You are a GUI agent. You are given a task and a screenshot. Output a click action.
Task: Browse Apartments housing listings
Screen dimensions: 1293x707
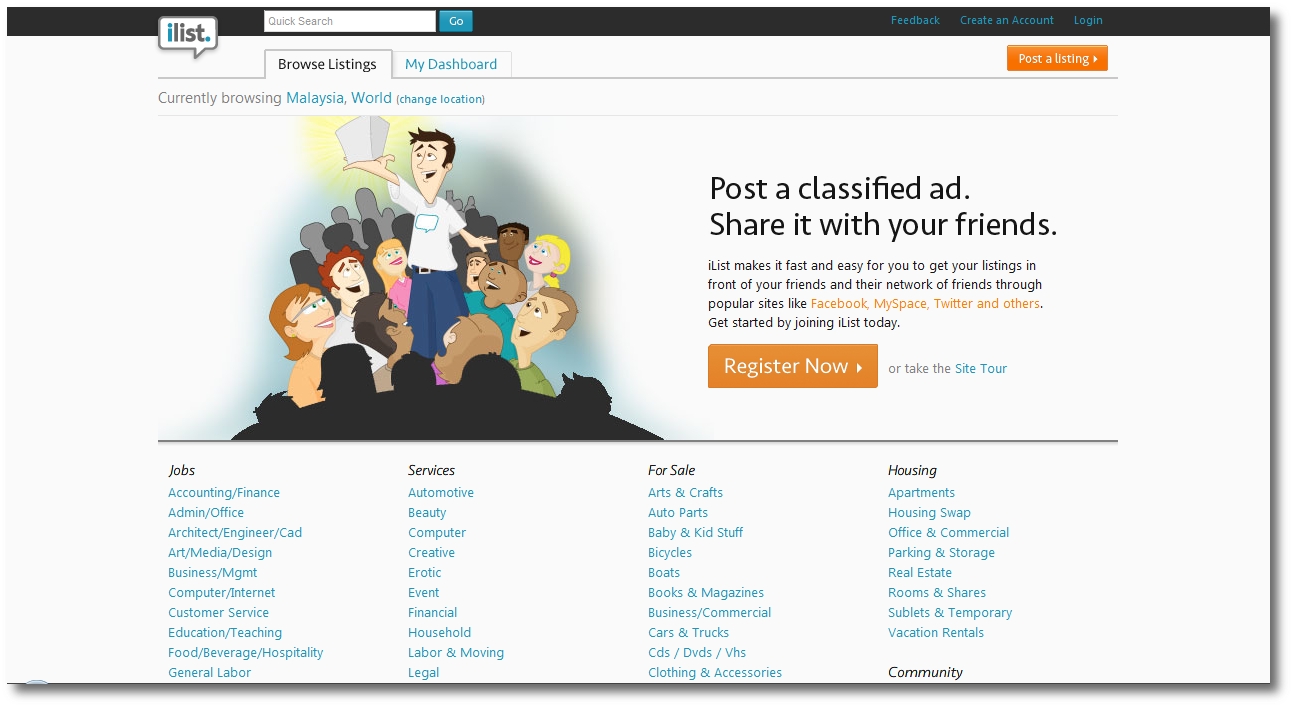[x=921, y=493]
